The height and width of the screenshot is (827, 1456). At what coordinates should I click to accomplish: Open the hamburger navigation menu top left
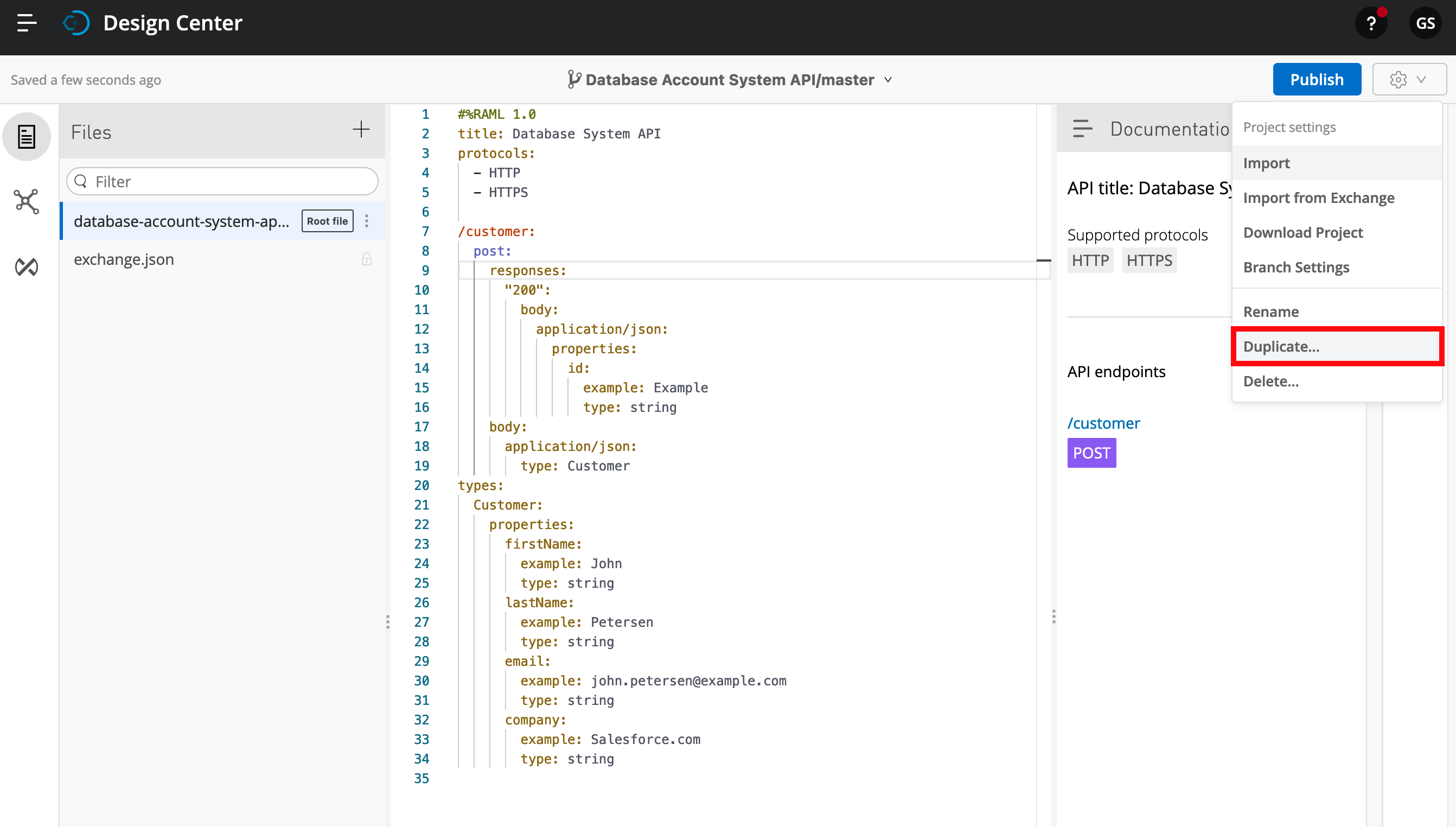[26, 23]
